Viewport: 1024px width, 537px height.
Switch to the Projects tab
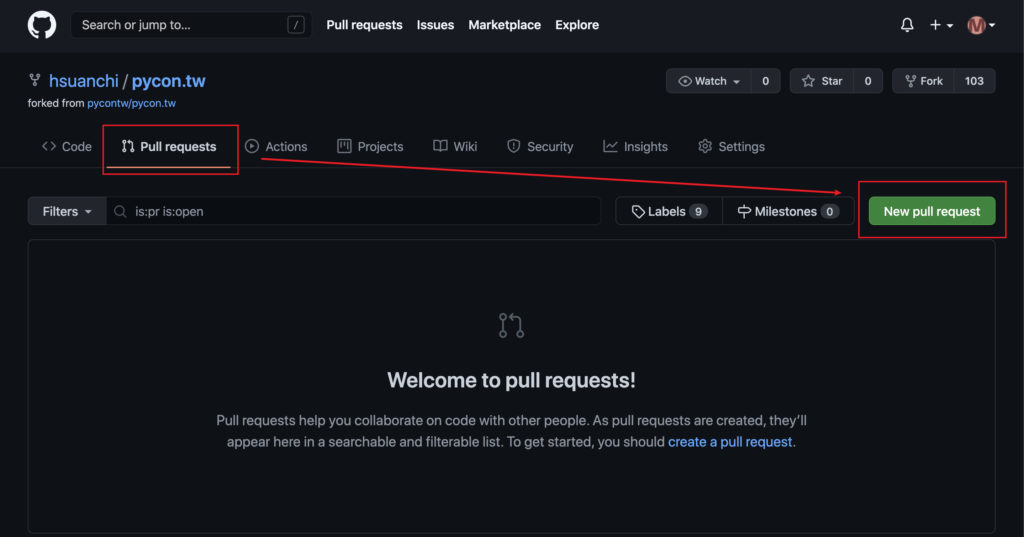click(x=370, y=146)
